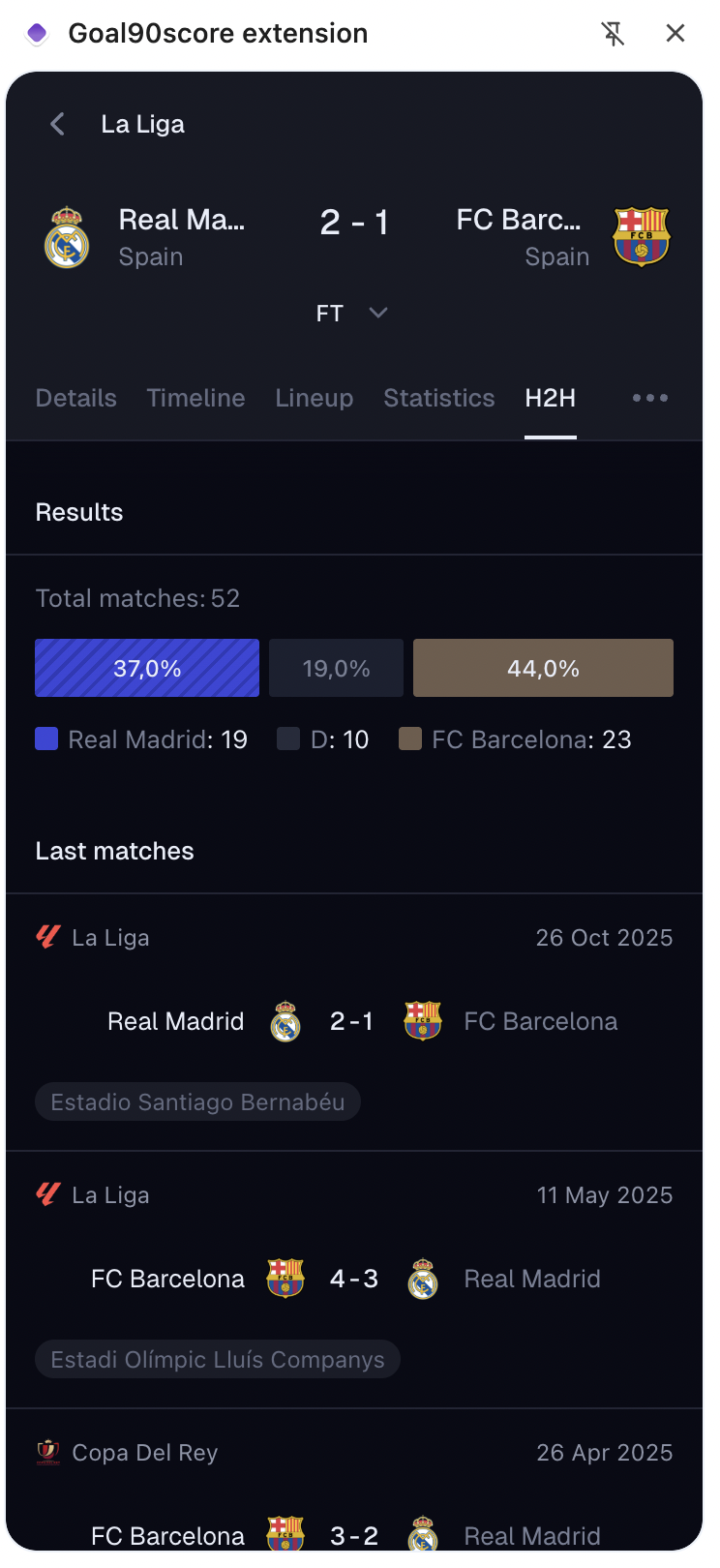Click the Goal90score purple extension icon
This screenshot has width=720, height=1568.
coord(36,32)
